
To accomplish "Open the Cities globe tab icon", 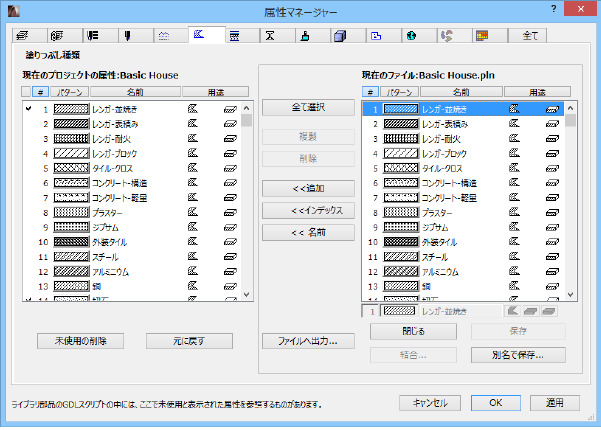I will click(x=419, y=36).
